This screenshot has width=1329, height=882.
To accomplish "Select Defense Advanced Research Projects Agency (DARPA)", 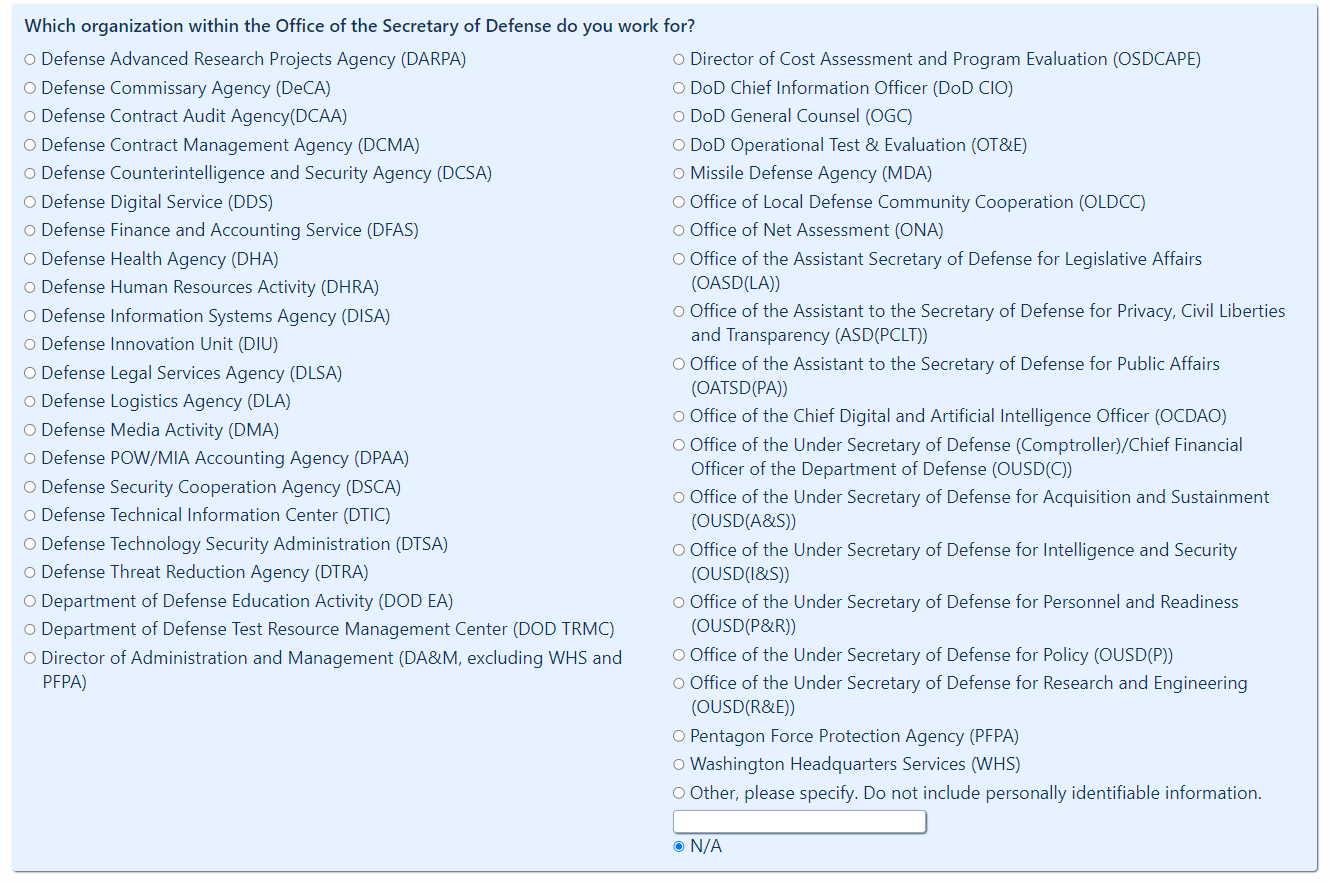I will [x=30, y=60].
